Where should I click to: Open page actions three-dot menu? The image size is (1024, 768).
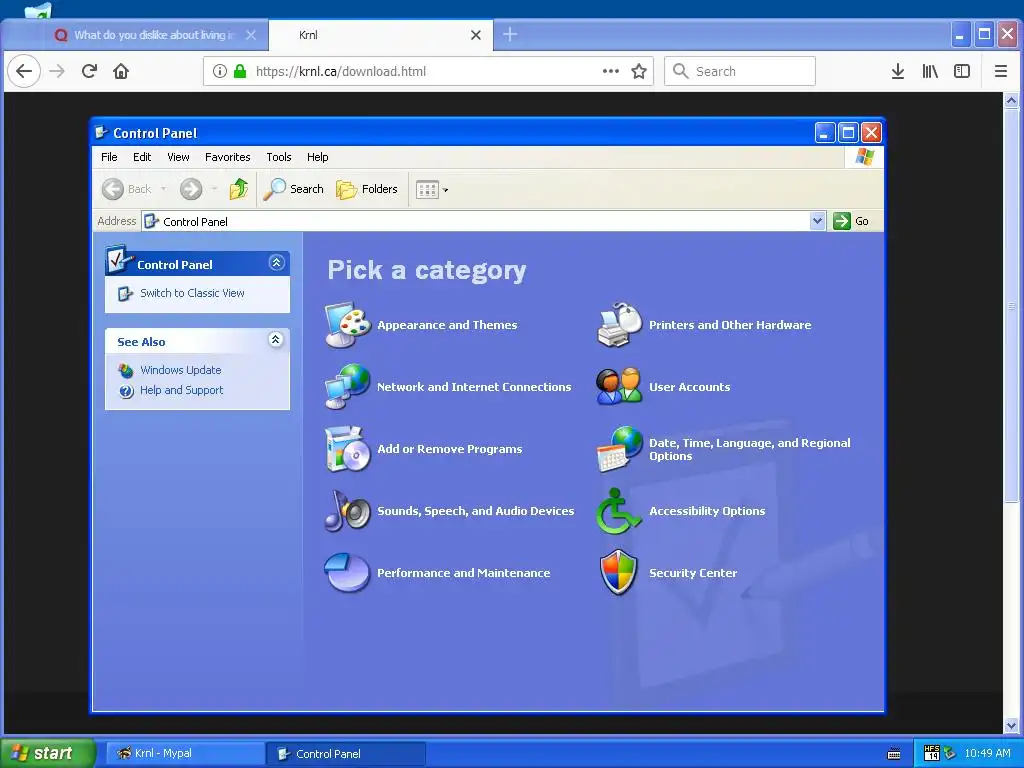point(611,71)
